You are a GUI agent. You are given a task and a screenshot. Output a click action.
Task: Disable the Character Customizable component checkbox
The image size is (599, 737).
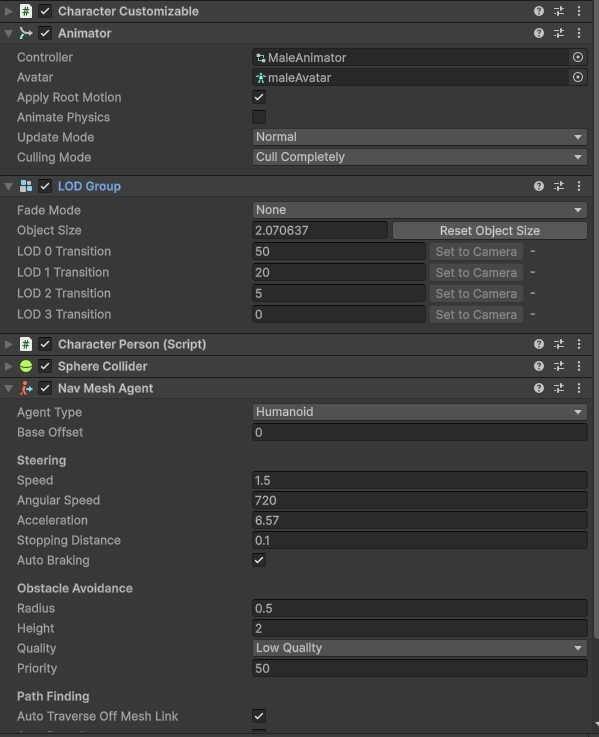coord(45,11)
